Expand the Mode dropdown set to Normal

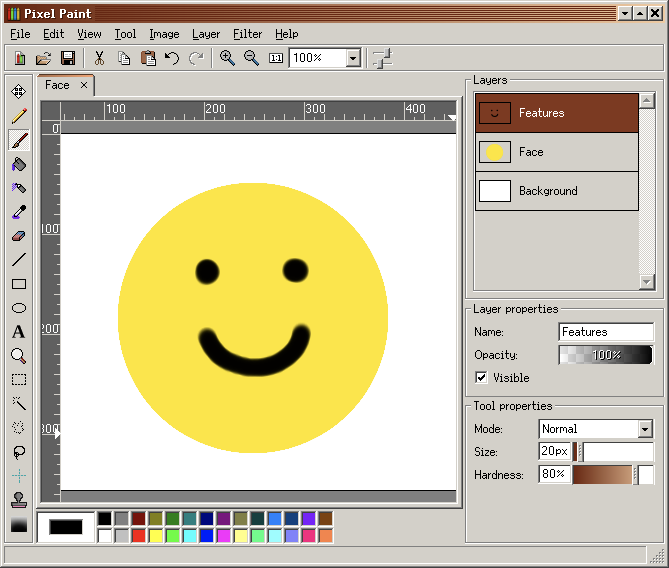pyautogui.click(x=644, y=429)
